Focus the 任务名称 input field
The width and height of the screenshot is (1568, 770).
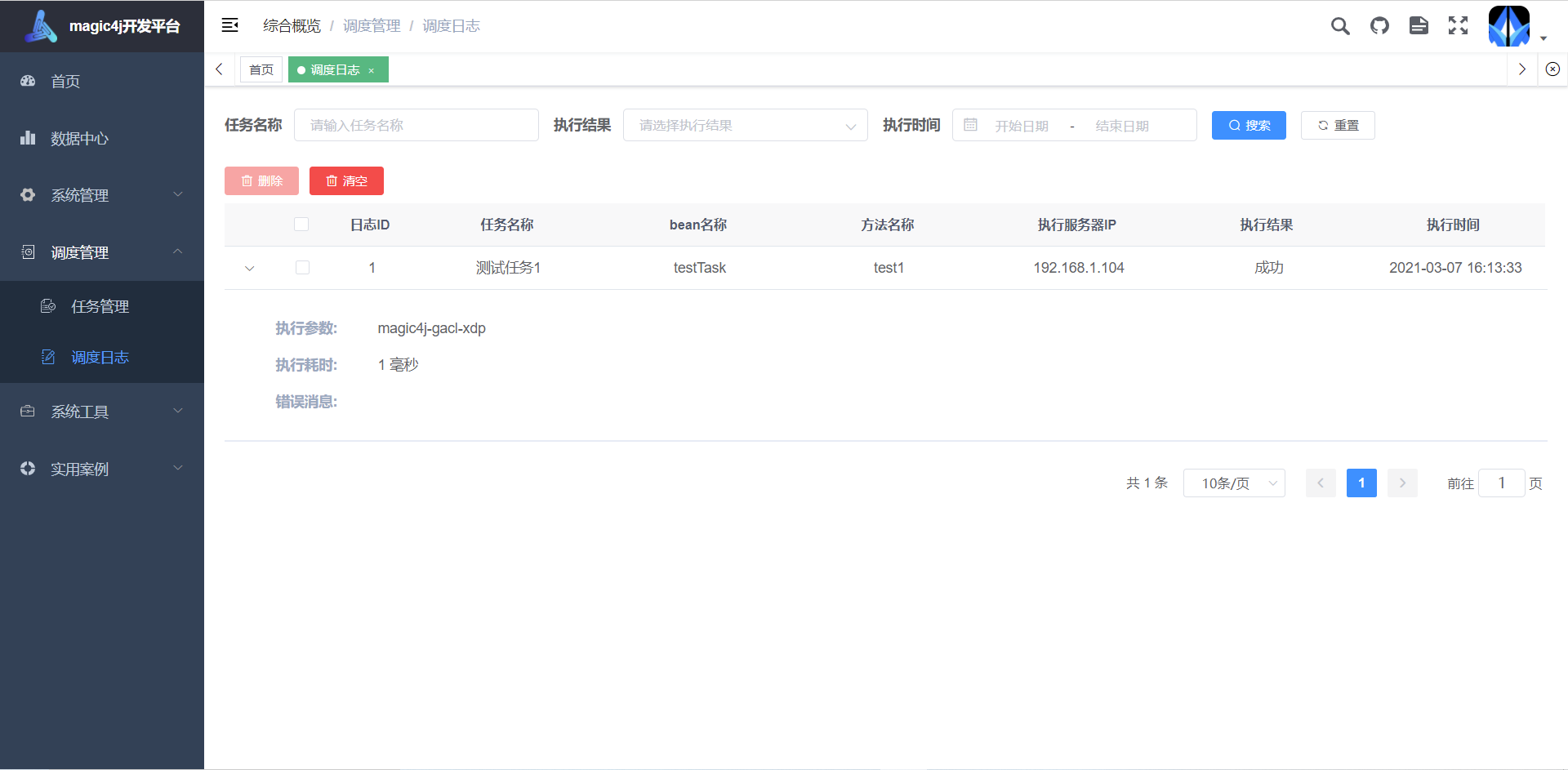416,125
